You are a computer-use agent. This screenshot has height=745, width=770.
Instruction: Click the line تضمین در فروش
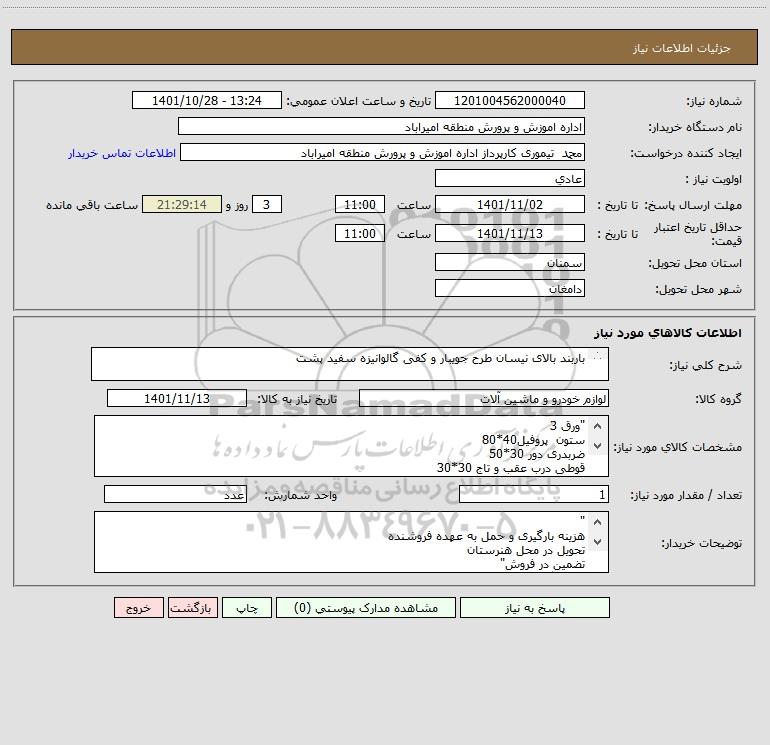[543, 564]
